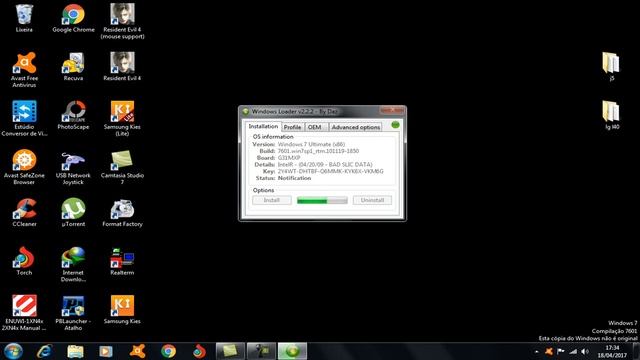Select the product key text in Loader
The height and width of the screenshot is (360, 640).
coord(331,171)
